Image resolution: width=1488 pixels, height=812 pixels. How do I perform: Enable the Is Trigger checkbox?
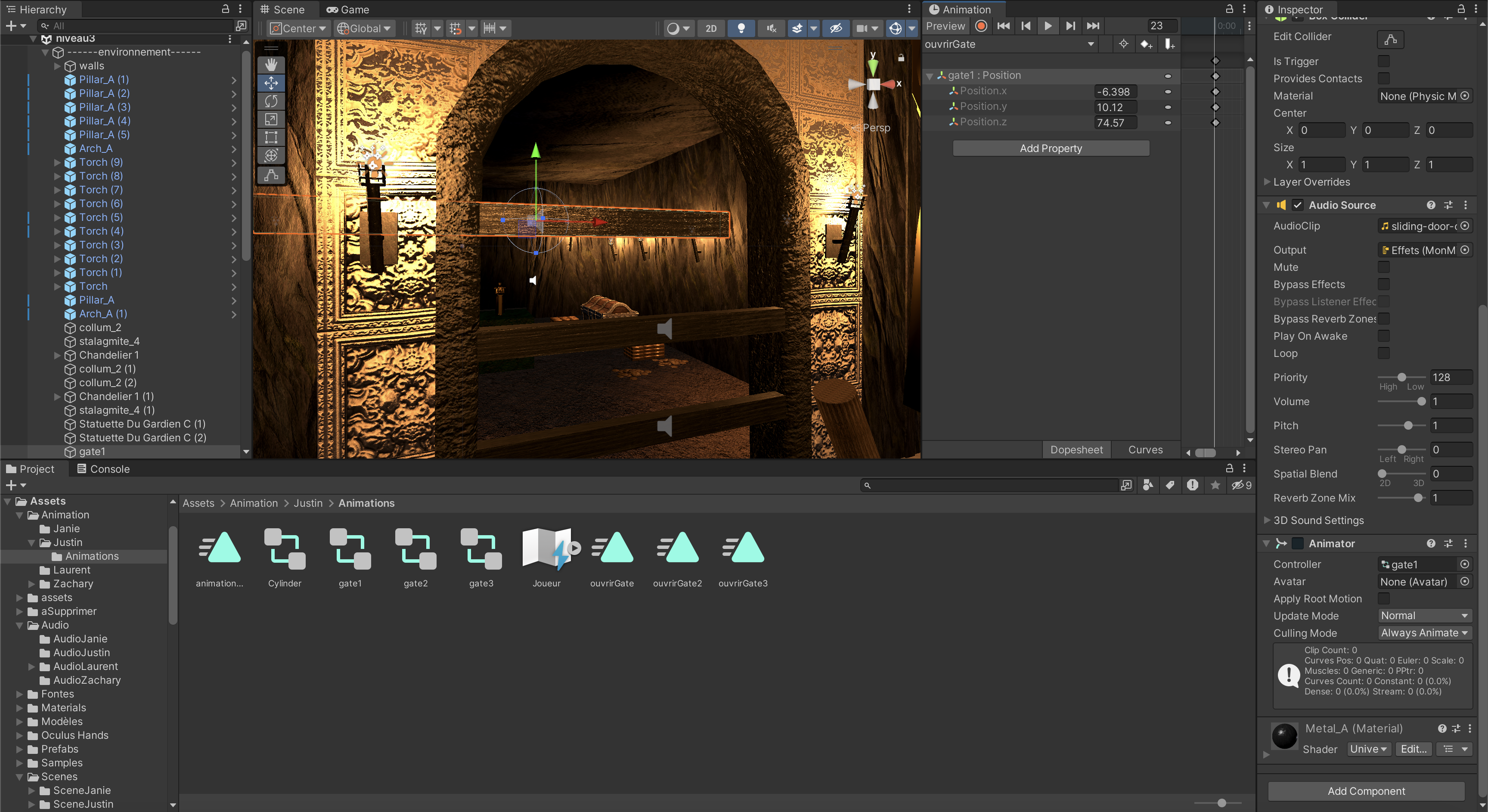point(1383,61)
